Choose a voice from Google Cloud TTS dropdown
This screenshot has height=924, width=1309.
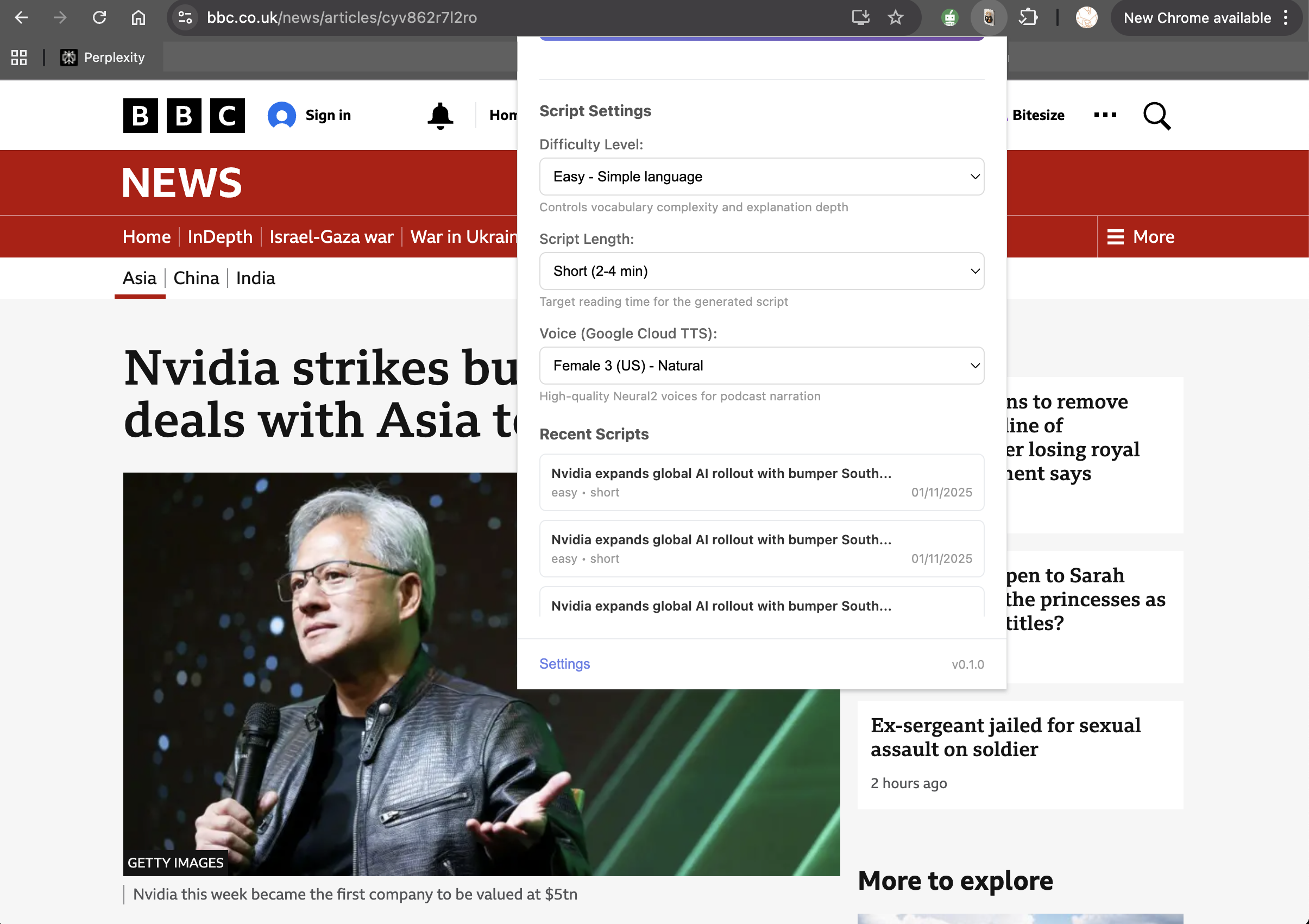(x=761, y=366)
